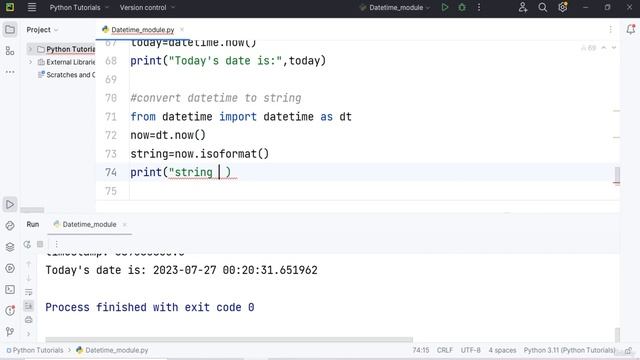
Task: Open the Notifications bell icon
Action: pos(631,29)
